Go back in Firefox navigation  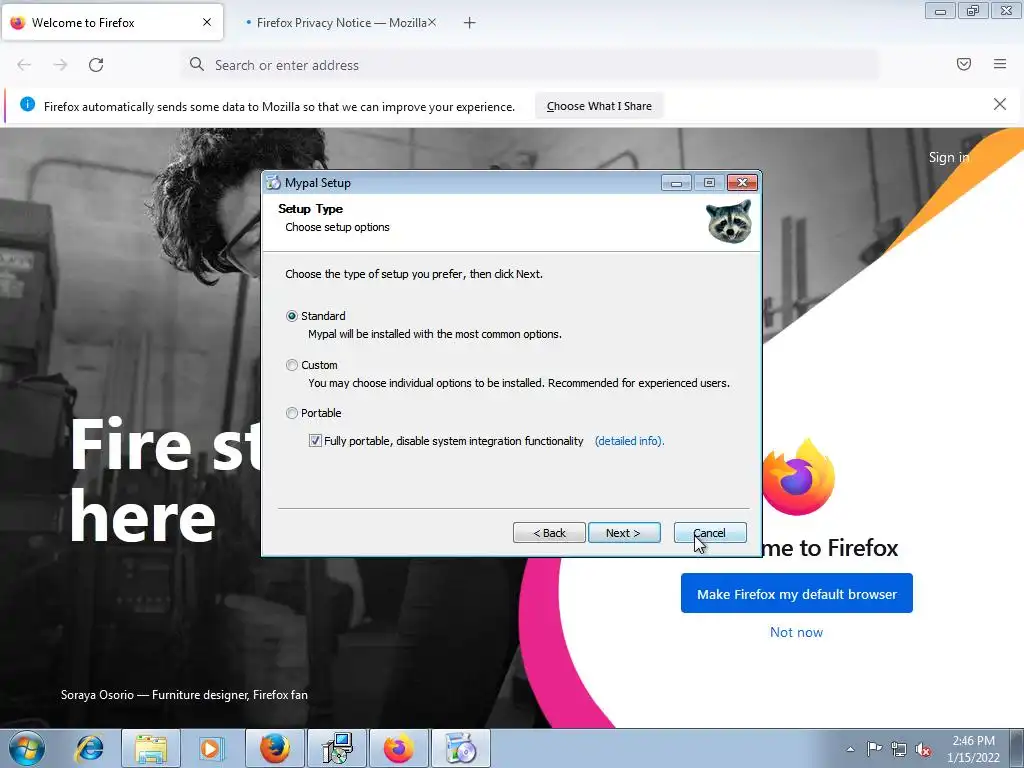pyautogui.click(x=24, y=65)
